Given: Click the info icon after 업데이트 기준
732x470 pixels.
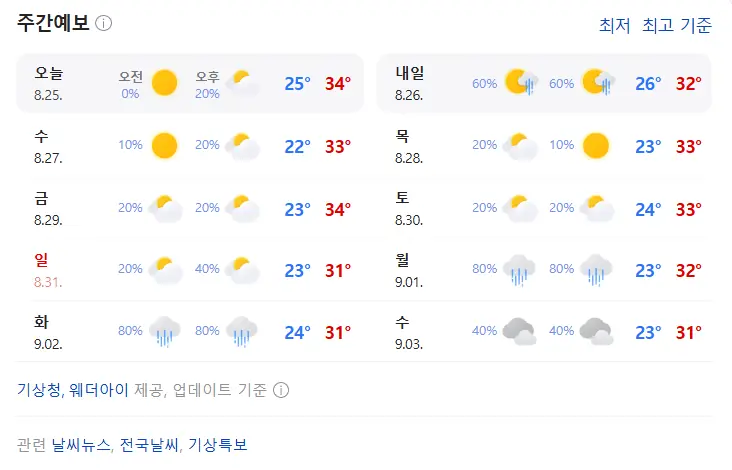Looking at the screenshot, I should (x=281, y=390).
